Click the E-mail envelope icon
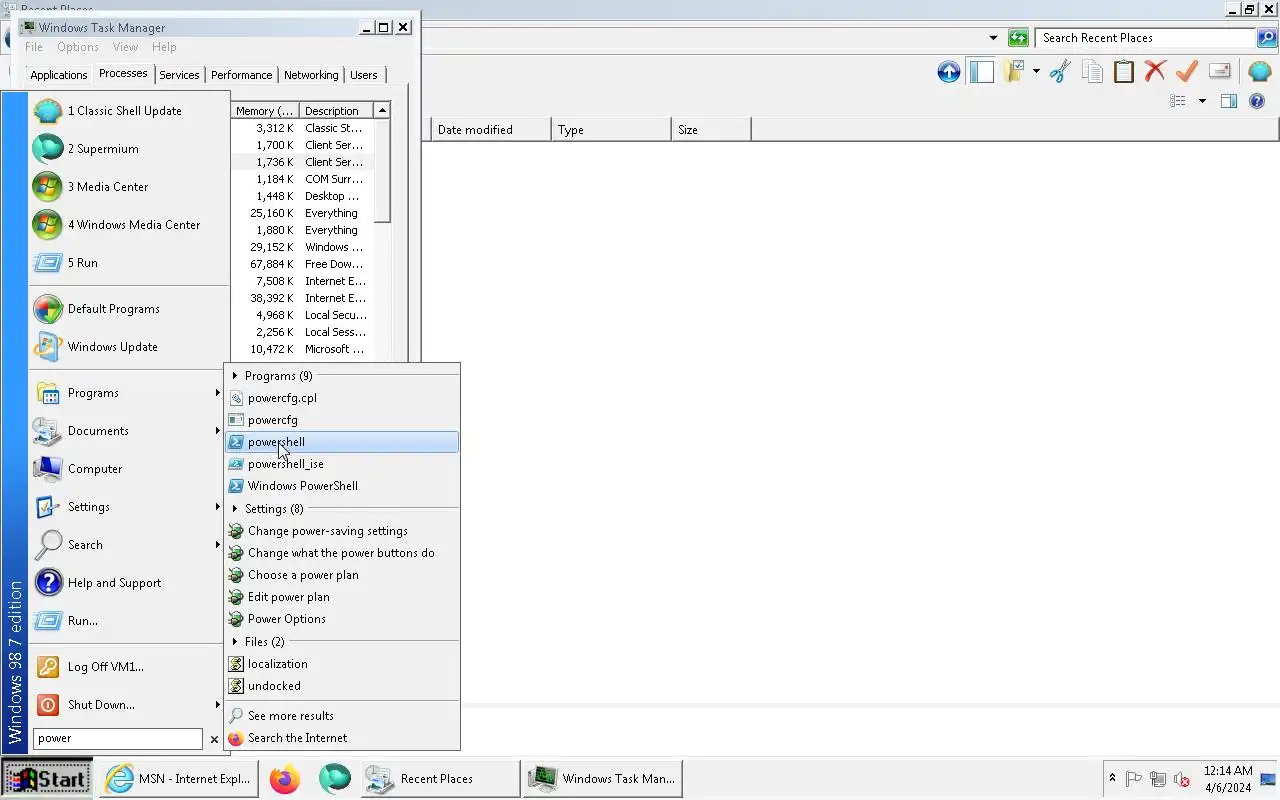Screen dimensions: 1280x800 pos(1219,72)
